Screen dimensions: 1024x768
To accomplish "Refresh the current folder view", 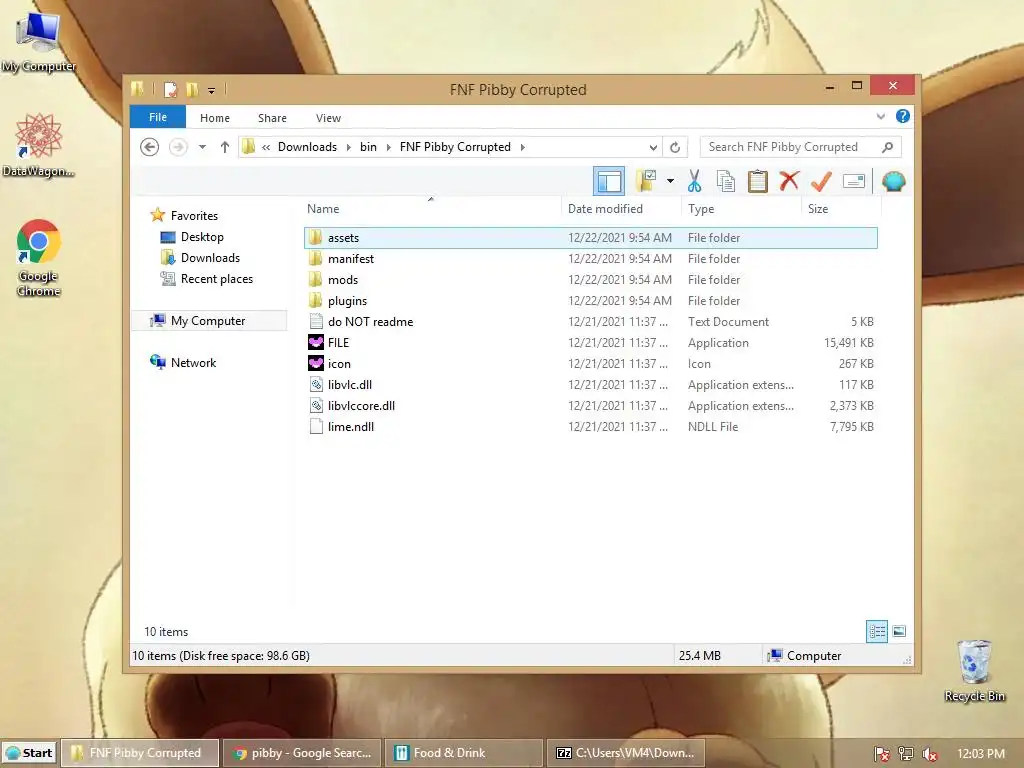I will (x=675, y=147).
